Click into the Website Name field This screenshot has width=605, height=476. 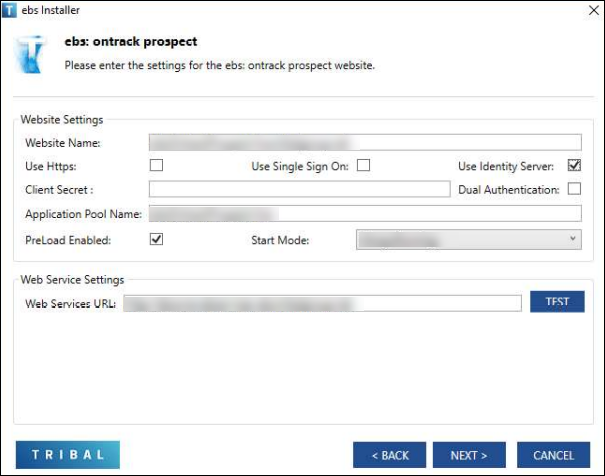tap(365, 142)
